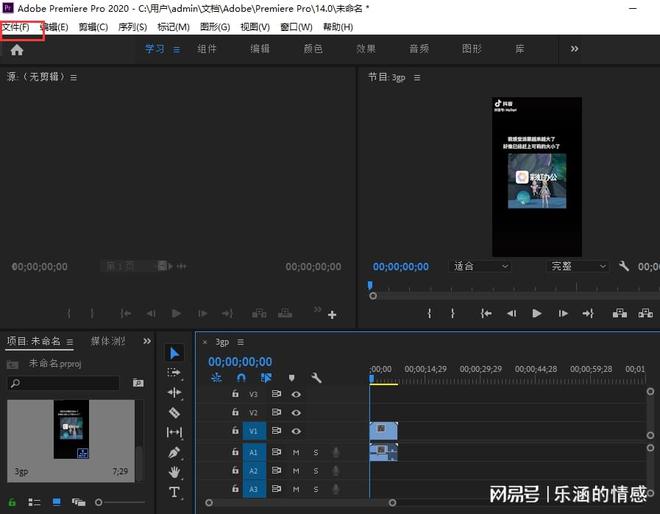Viewport: 660px width, 514px height.
Task: Step forward one frame in program monitor
Action: click(x=563, y=314)
